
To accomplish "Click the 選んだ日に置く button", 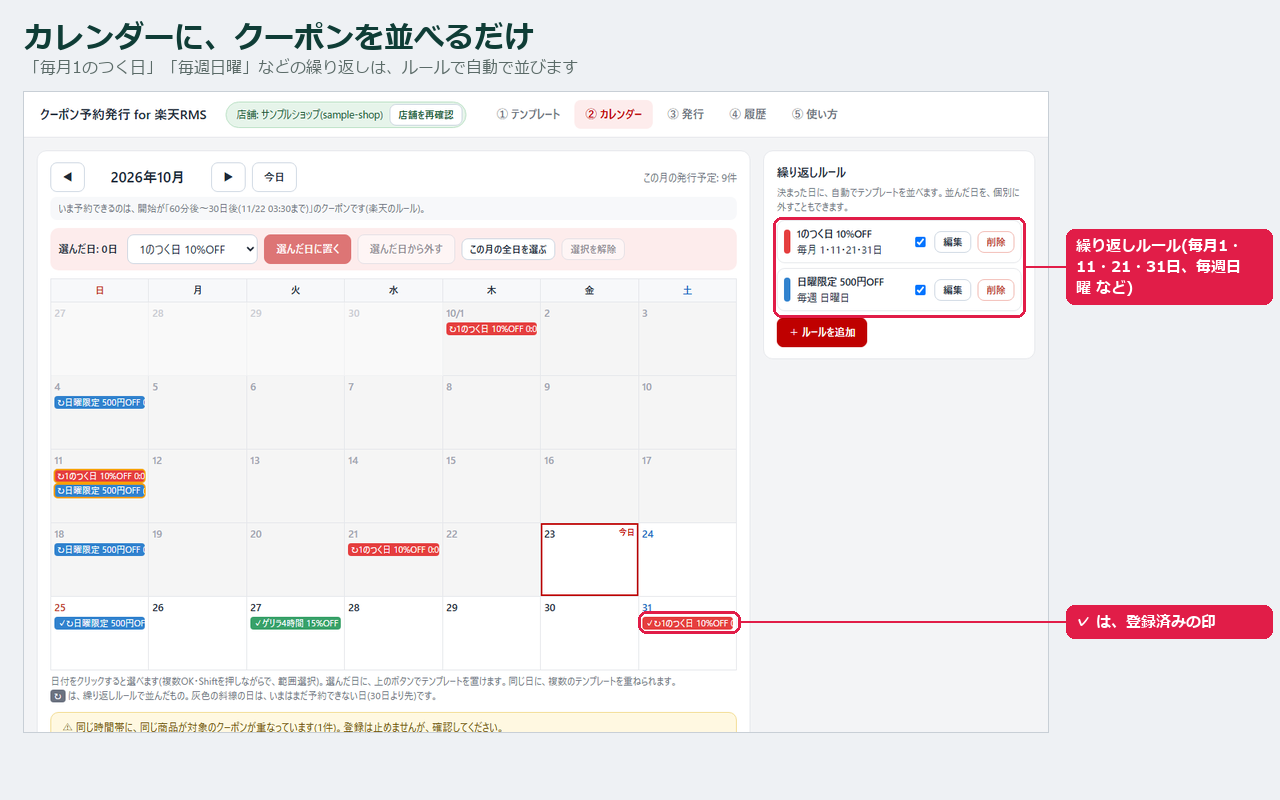I will coord(307,249).
